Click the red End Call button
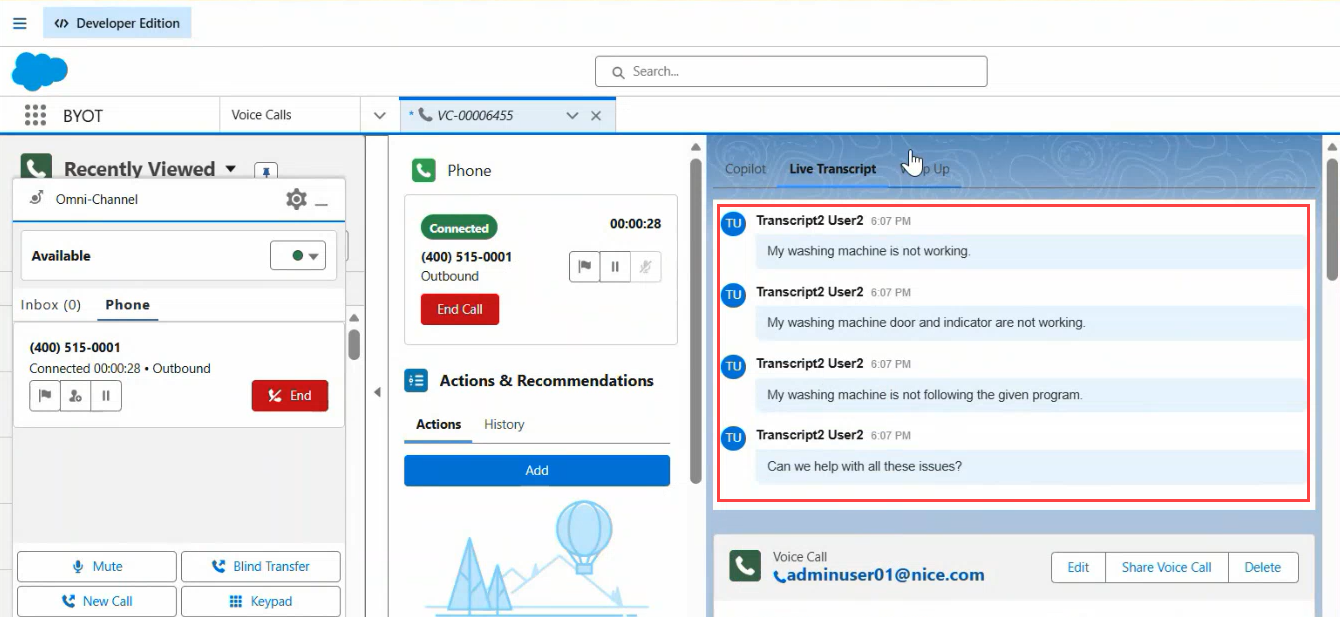 [x=460, y=309]
